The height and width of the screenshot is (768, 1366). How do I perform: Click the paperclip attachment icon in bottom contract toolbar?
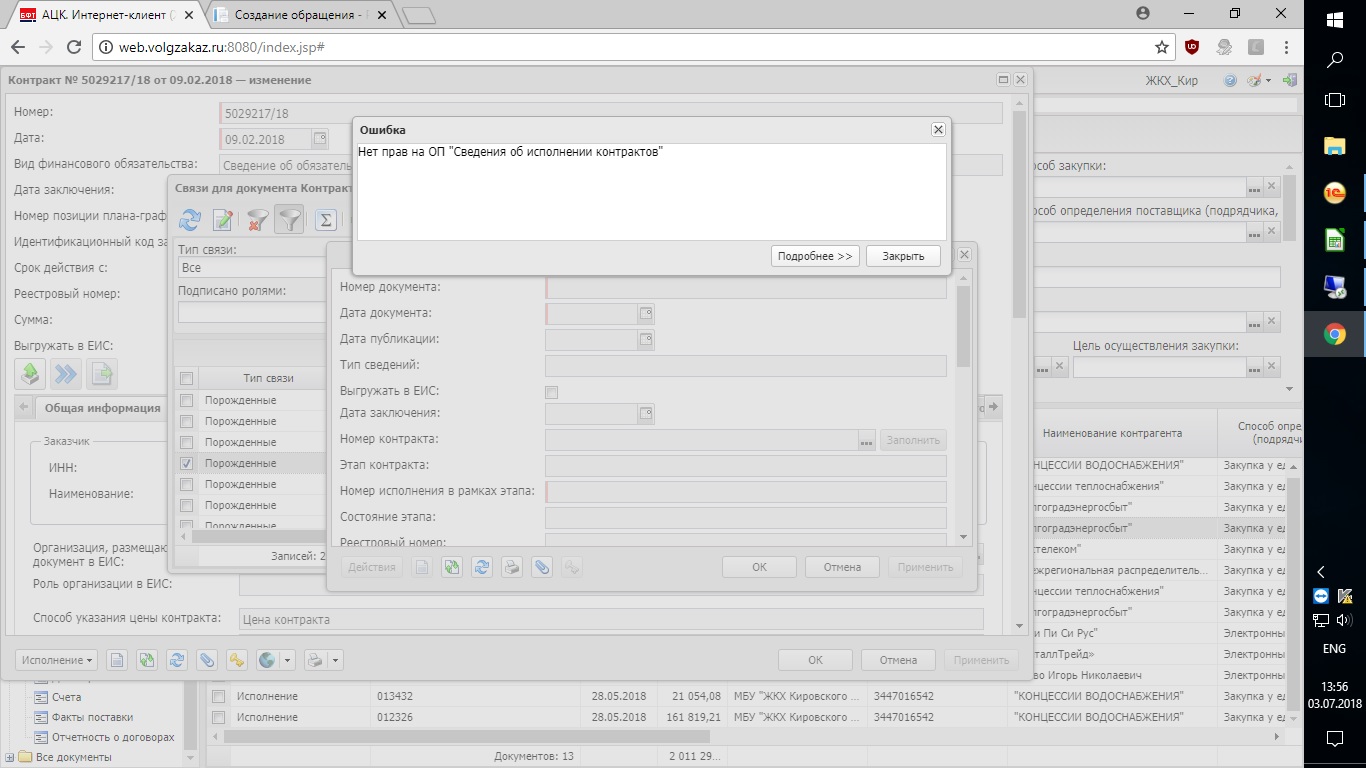[x=207, y=660]
